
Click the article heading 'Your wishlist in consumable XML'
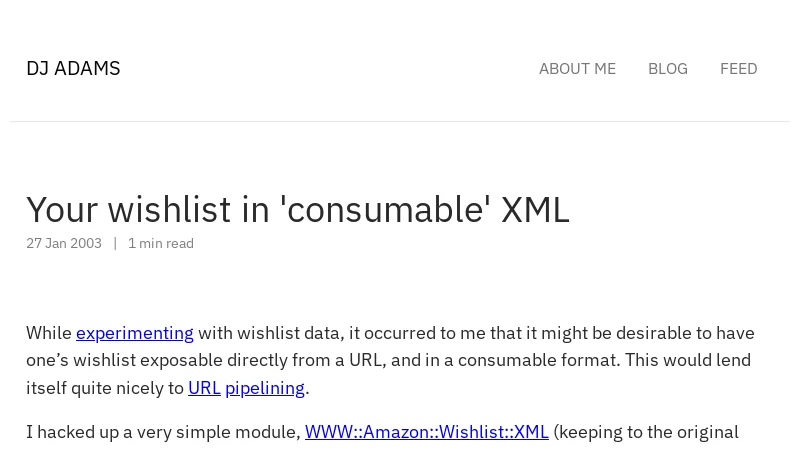(x=297, y=210)
